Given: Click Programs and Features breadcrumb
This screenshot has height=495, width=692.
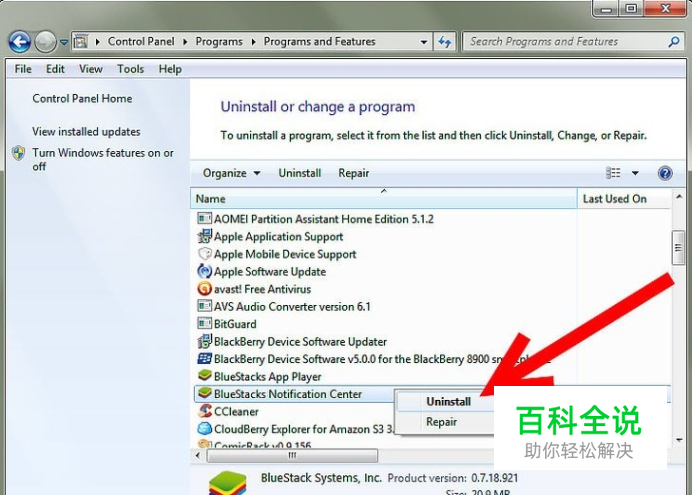Looking at the screenshot, I should coord(320,41).
